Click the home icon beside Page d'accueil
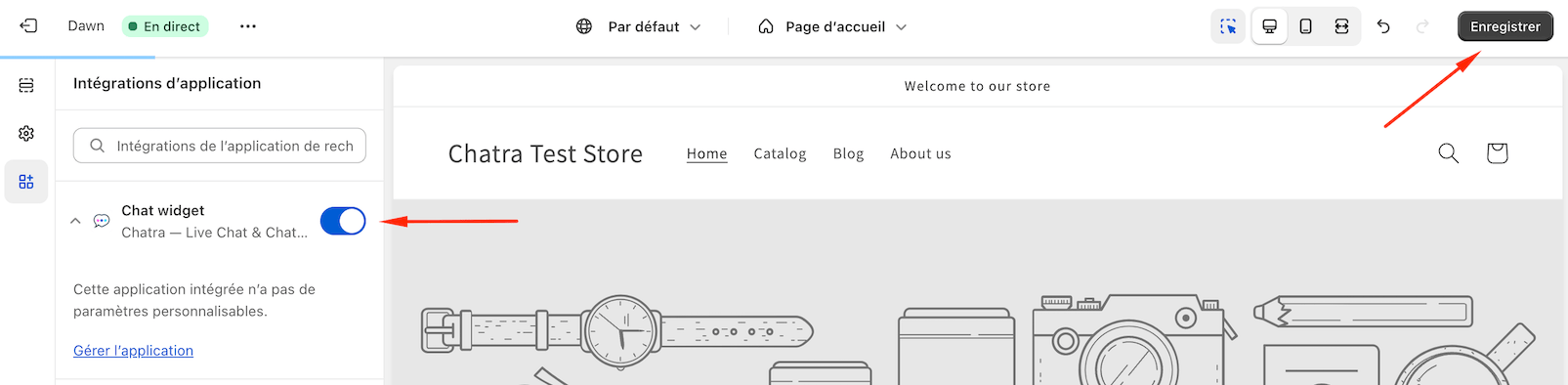Screen dimensions: 1568x385 tap(766, 26)
